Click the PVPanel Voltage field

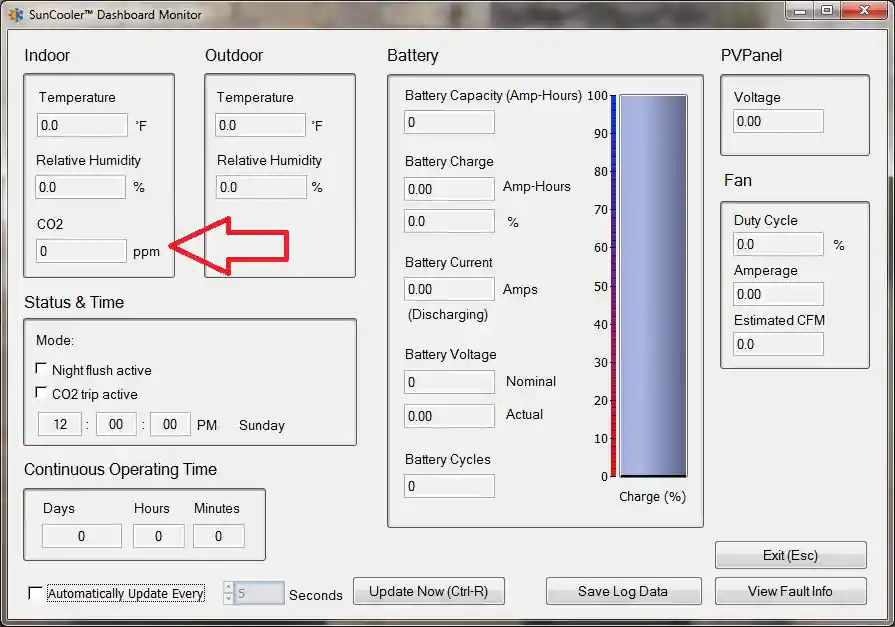(778, 121)
